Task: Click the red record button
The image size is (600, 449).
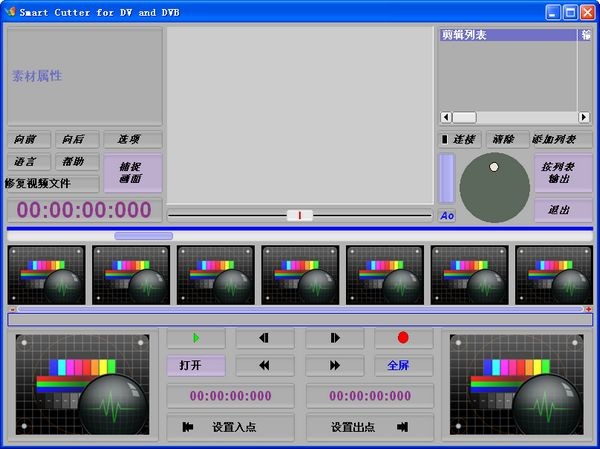Action: 403,338
